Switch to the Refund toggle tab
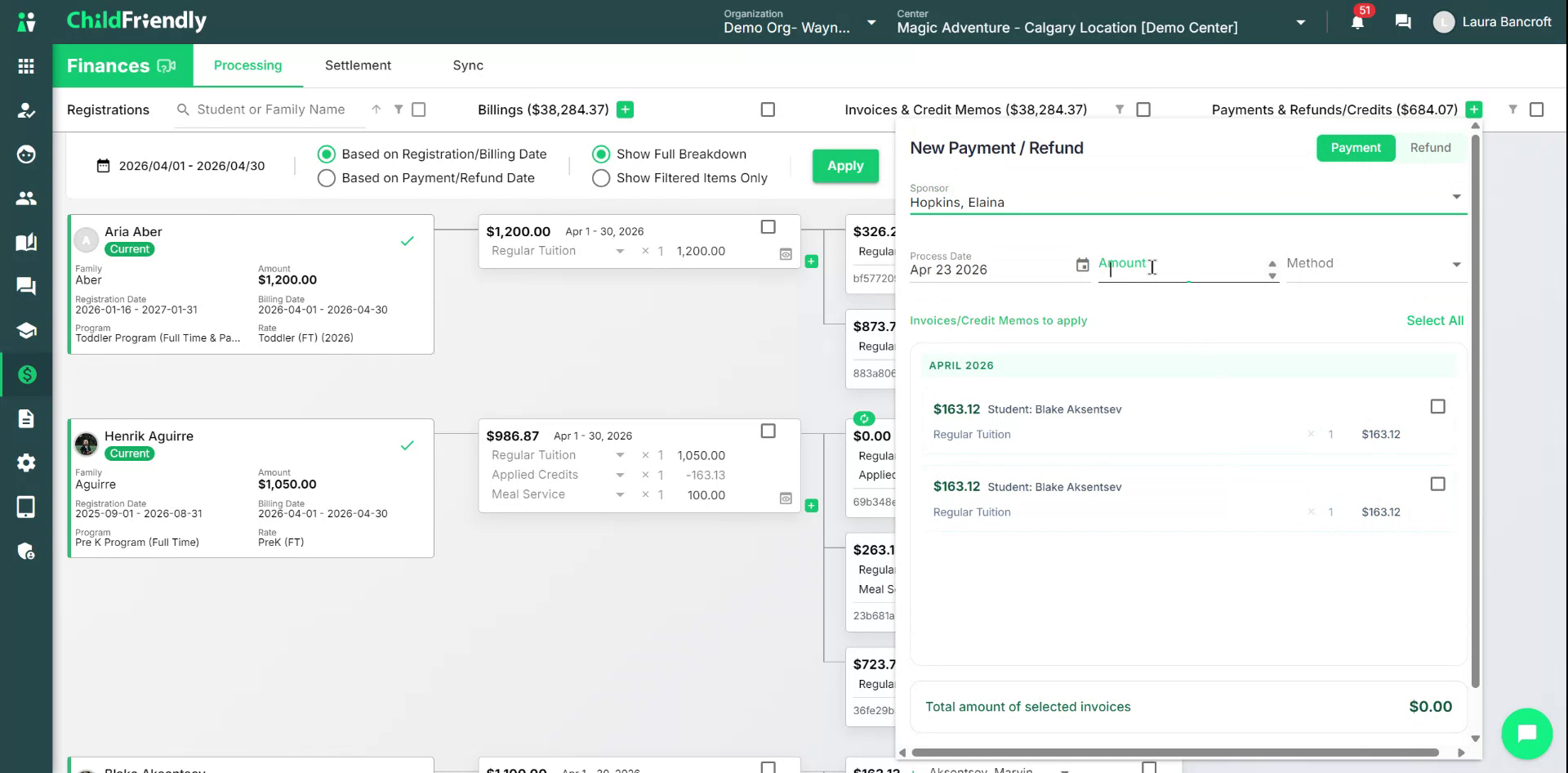The image size is (1568, 773). tap(1431, 148)
